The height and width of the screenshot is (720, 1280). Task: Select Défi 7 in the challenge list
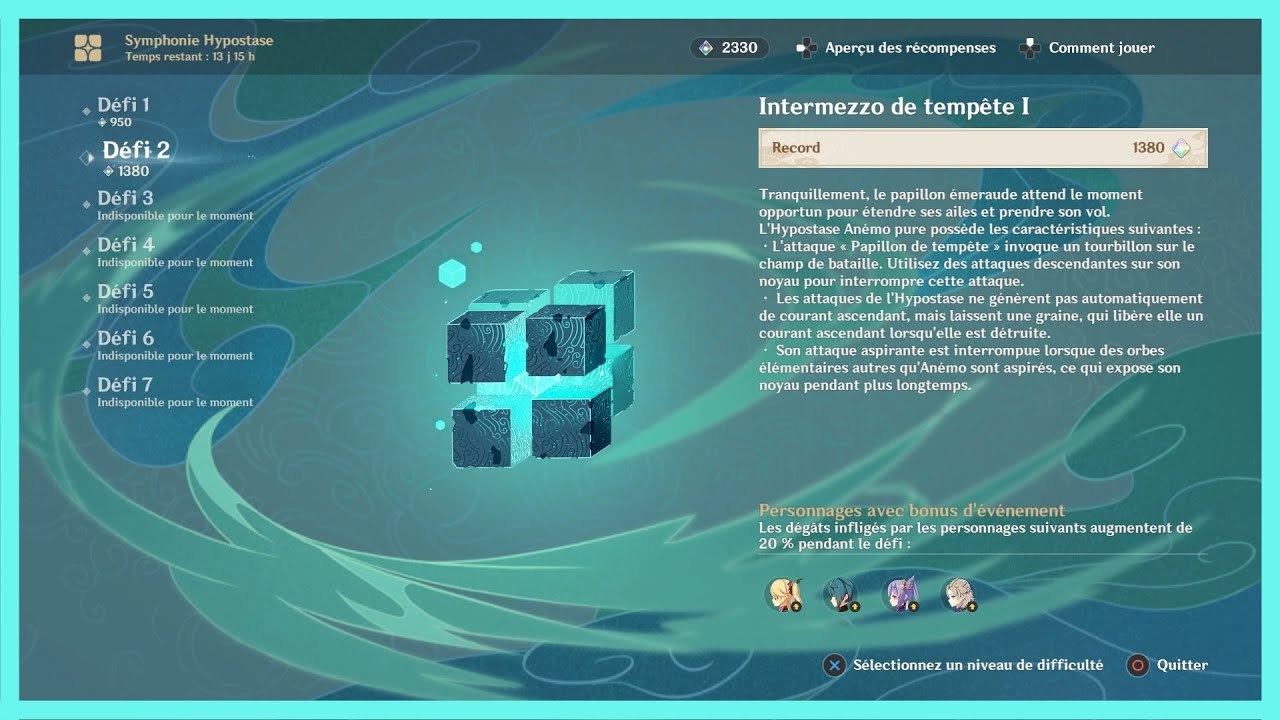[168, 391]
